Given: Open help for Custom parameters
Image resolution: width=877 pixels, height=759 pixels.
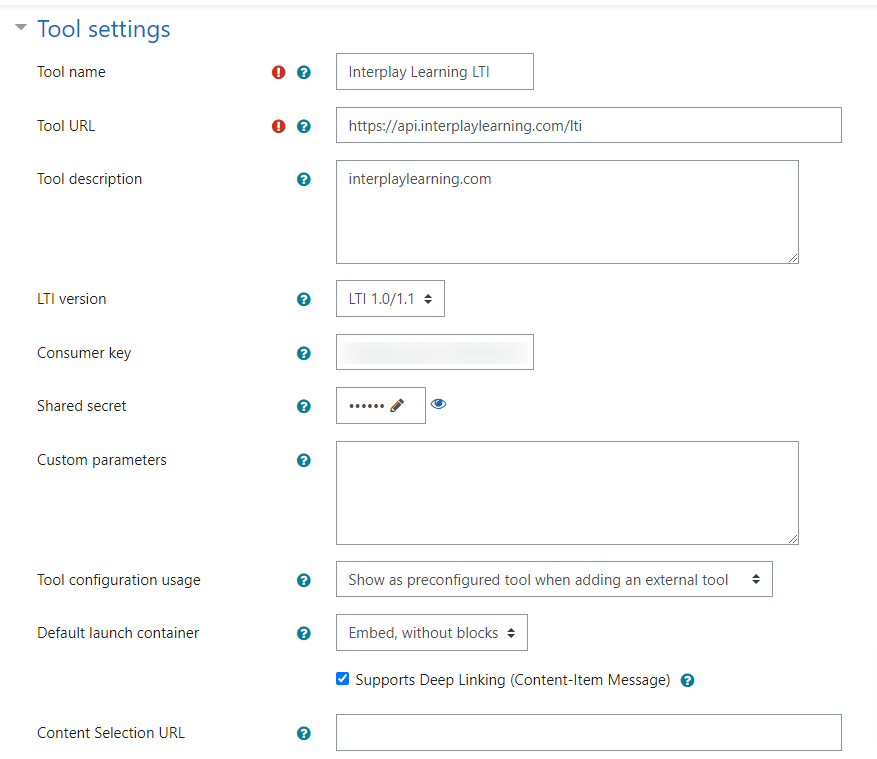Looking at the screenshot, I should (304, 460).
